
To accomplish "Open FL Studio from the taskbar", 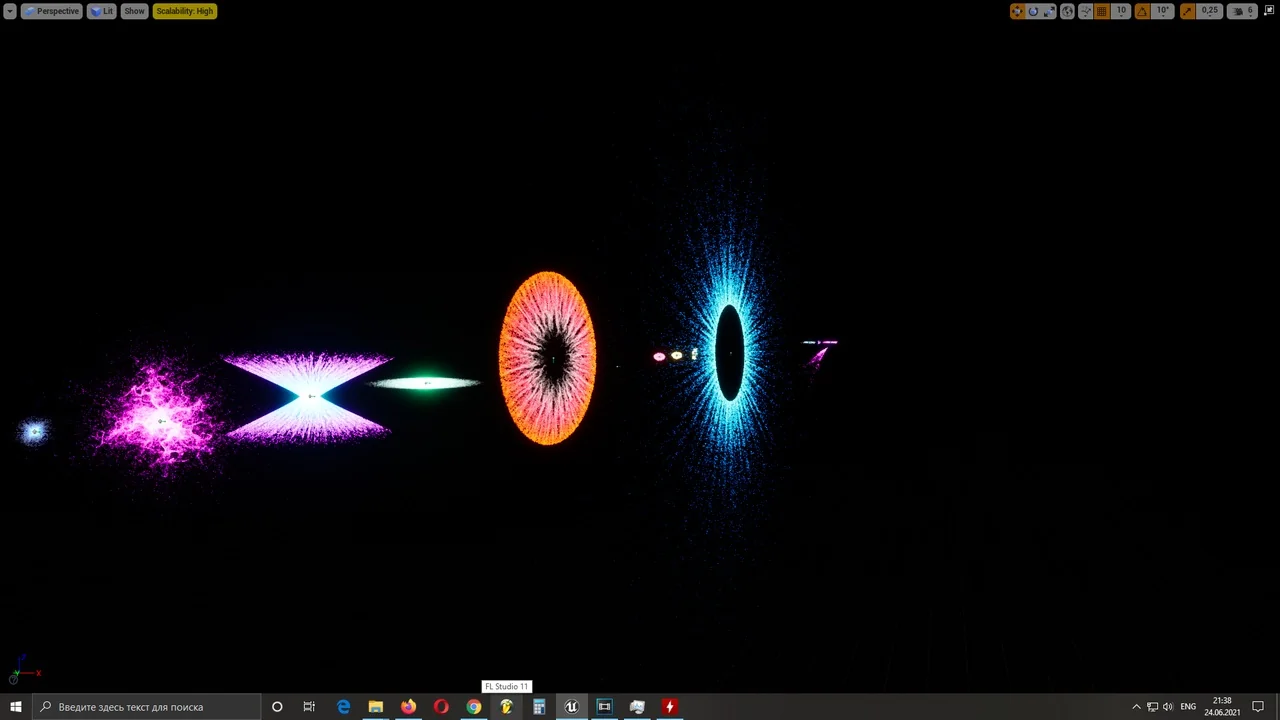I will pyautogui.click(x=506, y=707).
